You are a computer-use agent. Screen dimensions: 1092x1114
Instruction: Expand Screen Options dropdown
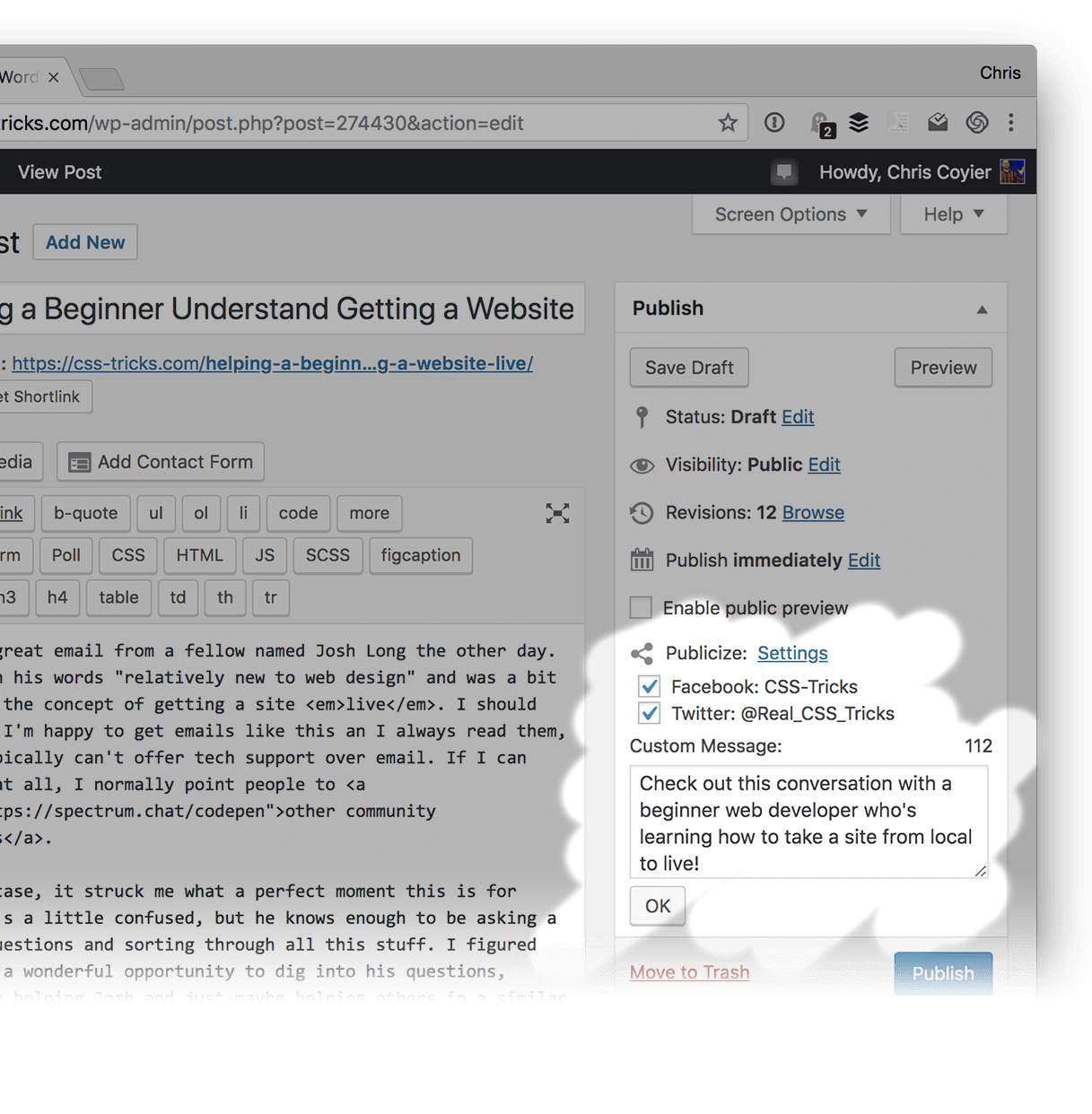click(x=791, y=214)
